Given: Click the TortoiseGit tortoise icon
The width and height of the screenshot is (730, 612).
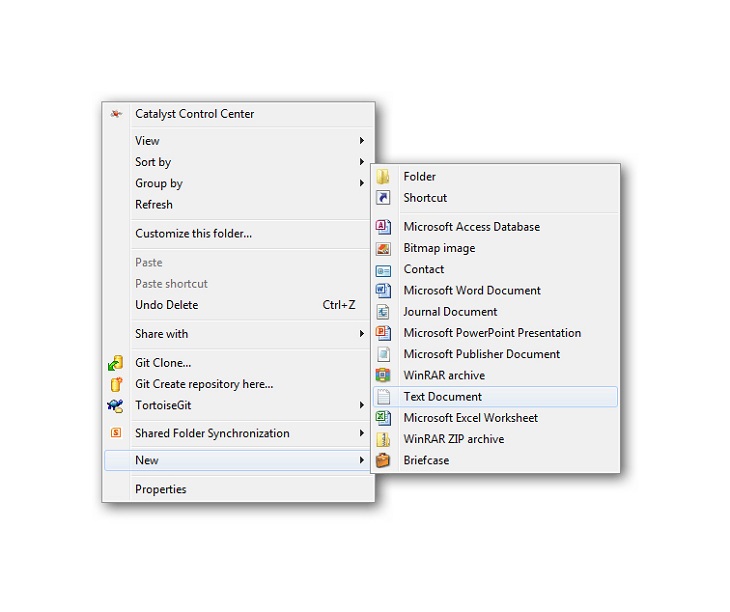Looking at the screenshot, I should 115,405.
